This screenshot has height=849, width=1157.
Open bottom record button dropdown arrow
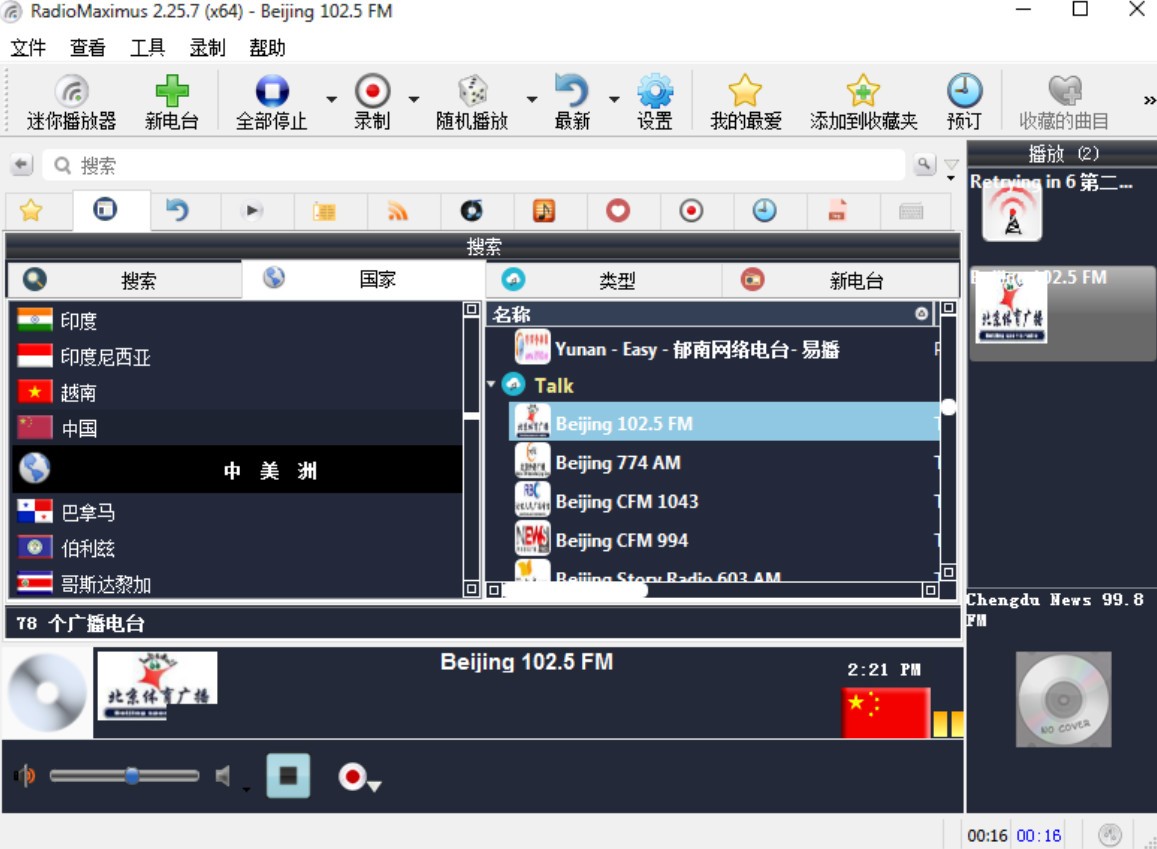(x=374, y=786)
